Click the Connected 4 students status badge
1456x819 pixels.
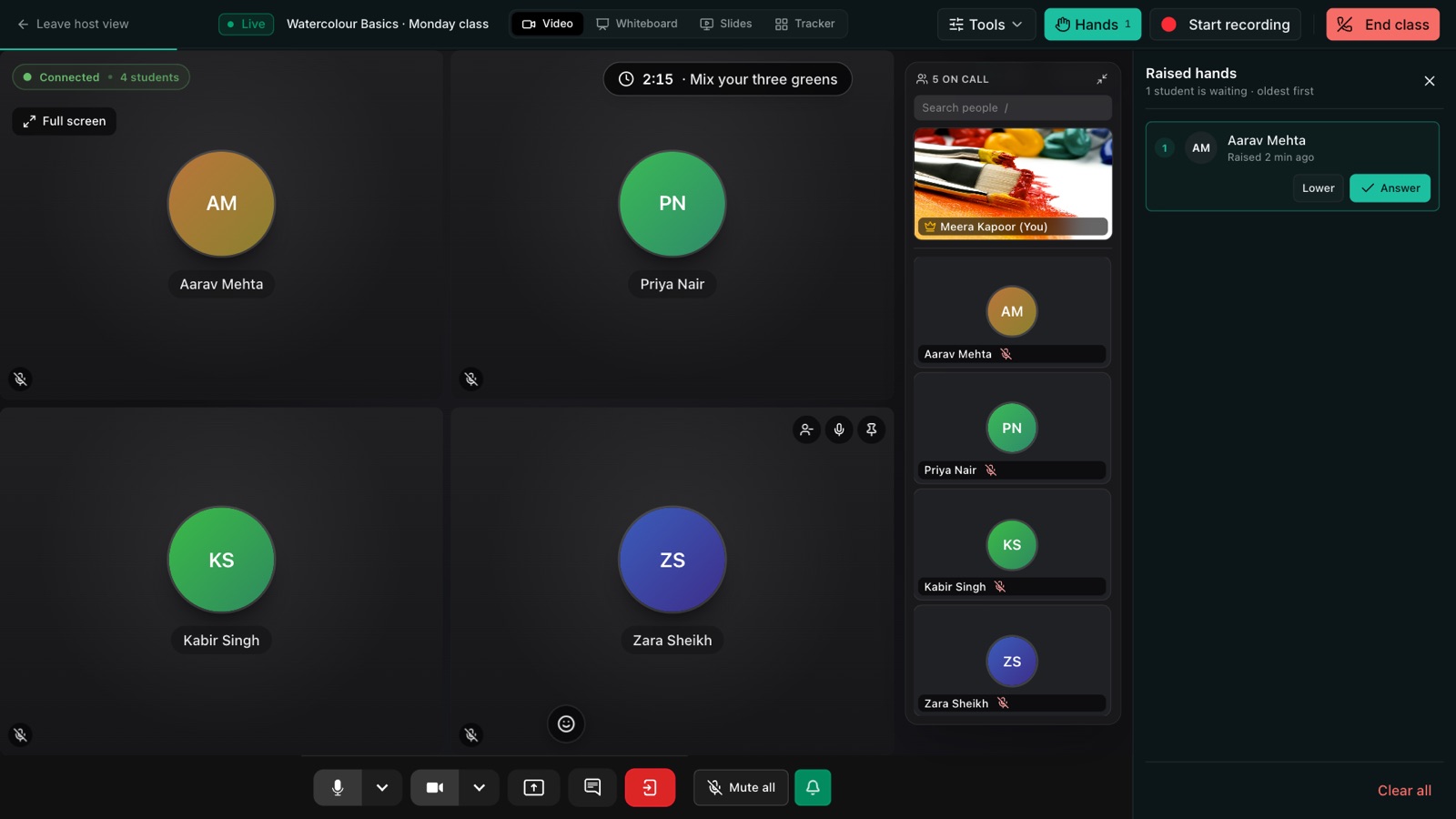coord(101,77)
